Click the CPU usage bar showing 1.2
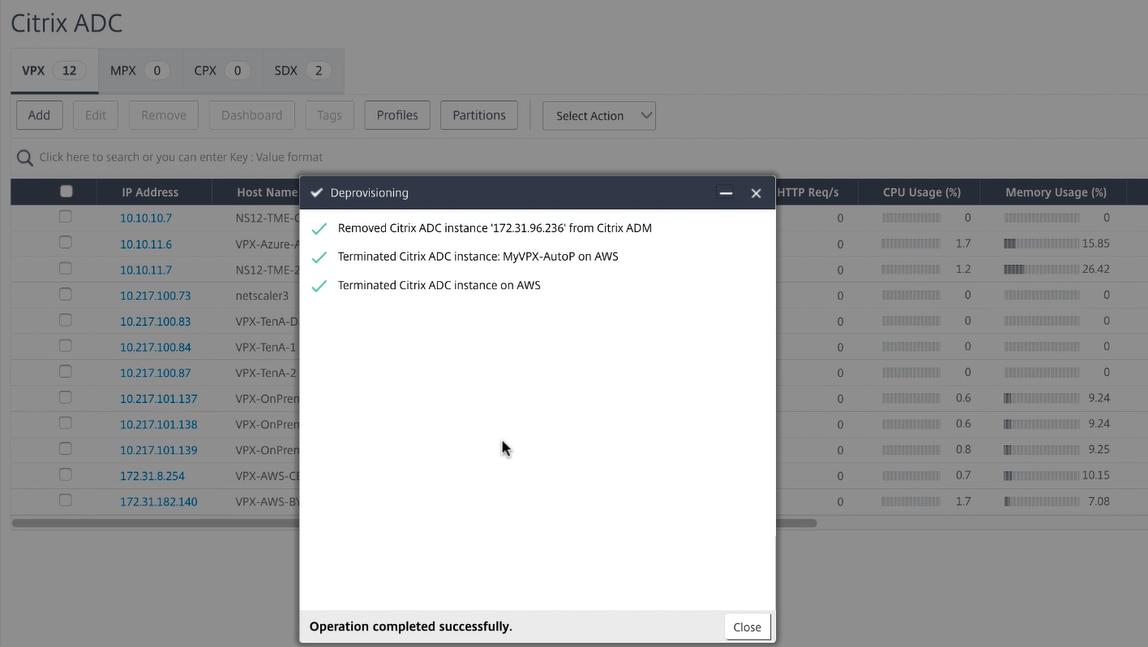Image resolution: width=1148 pixels, height=647 pixels. coord(911,269)
